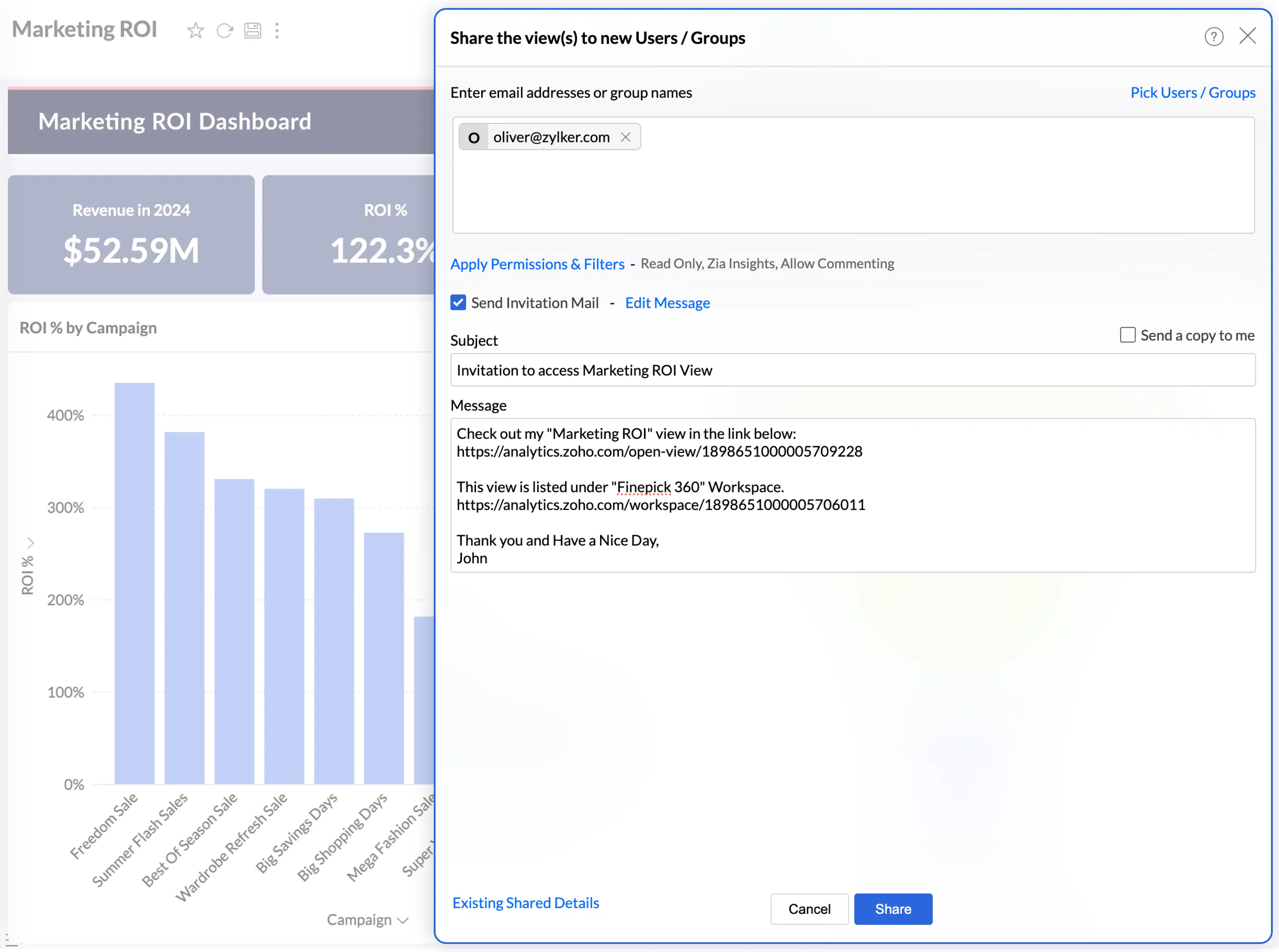Click the Revenue in 2024 widget
This screenshot has width=1279, height=952.
point(131,235)
